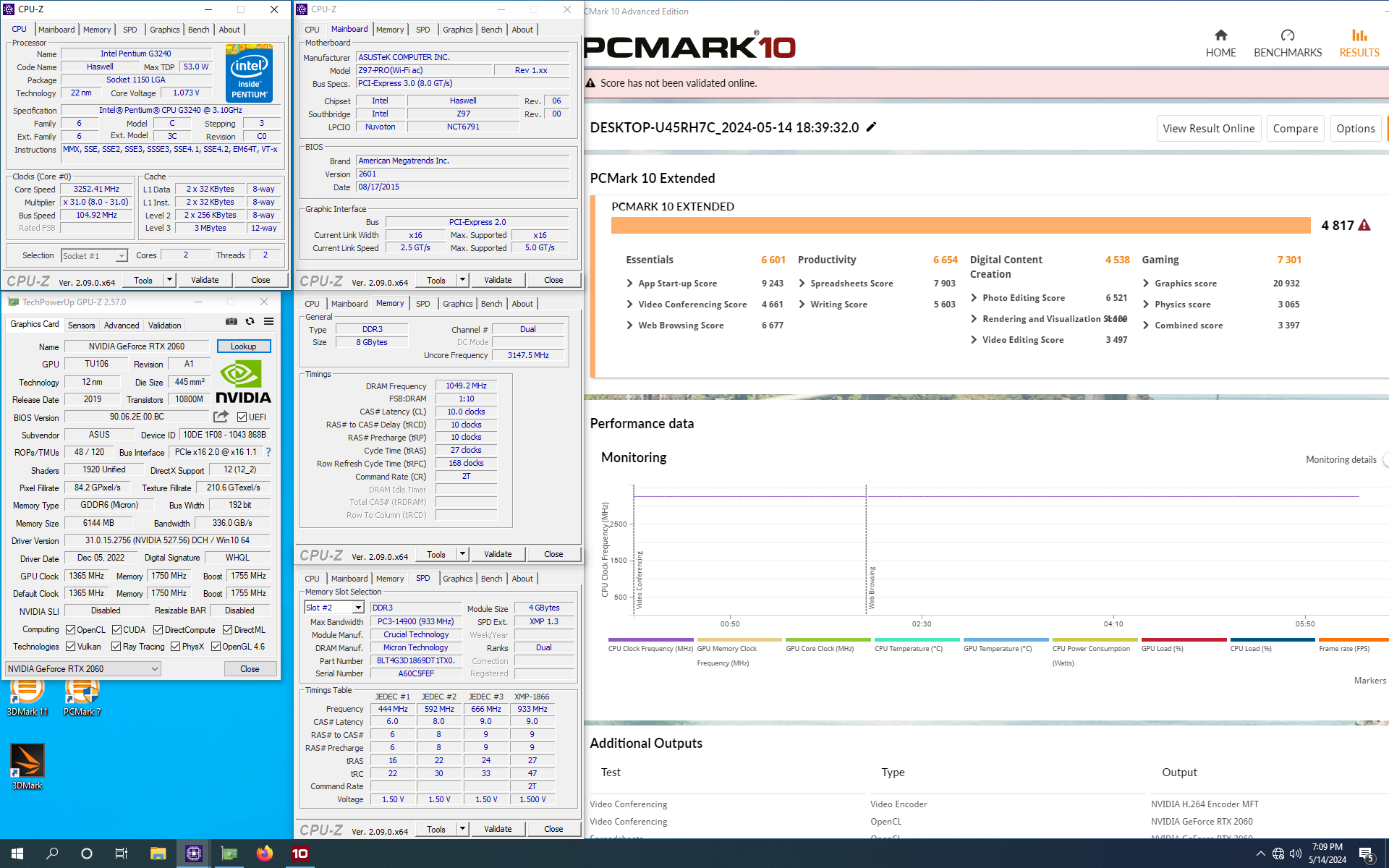The image size is (1389, 868).
Task: Switch to Bench tab in CPU-Z CPU window
Action: click(x=198, y=30)
